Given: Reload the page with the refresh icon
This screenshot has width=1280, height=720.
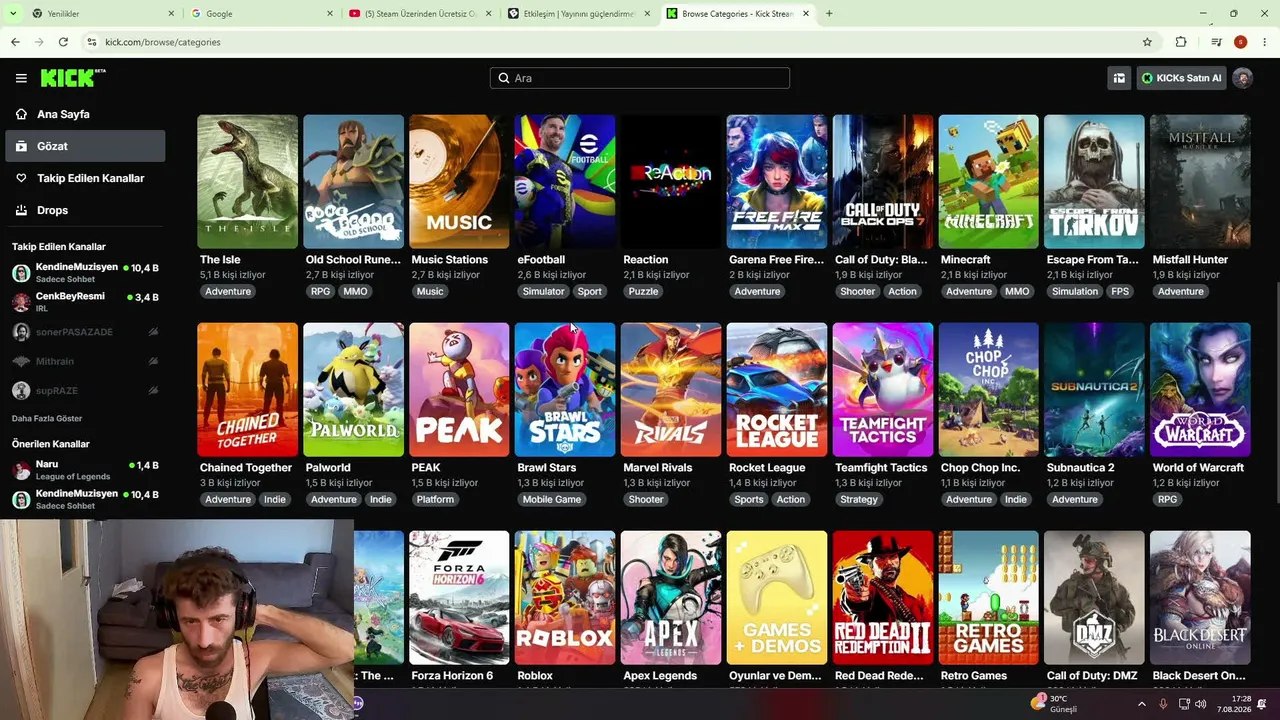Looking at the screenshot, I should tap(63, 42).
